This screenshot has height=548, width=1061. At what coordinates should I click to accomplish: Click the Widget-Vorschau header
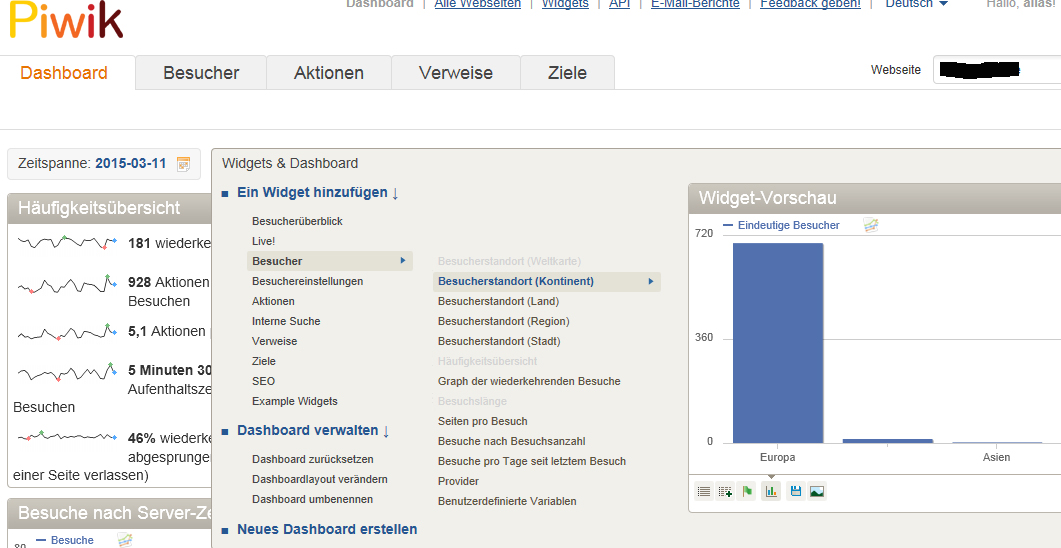pyautogui.click(x=874, y=198)
